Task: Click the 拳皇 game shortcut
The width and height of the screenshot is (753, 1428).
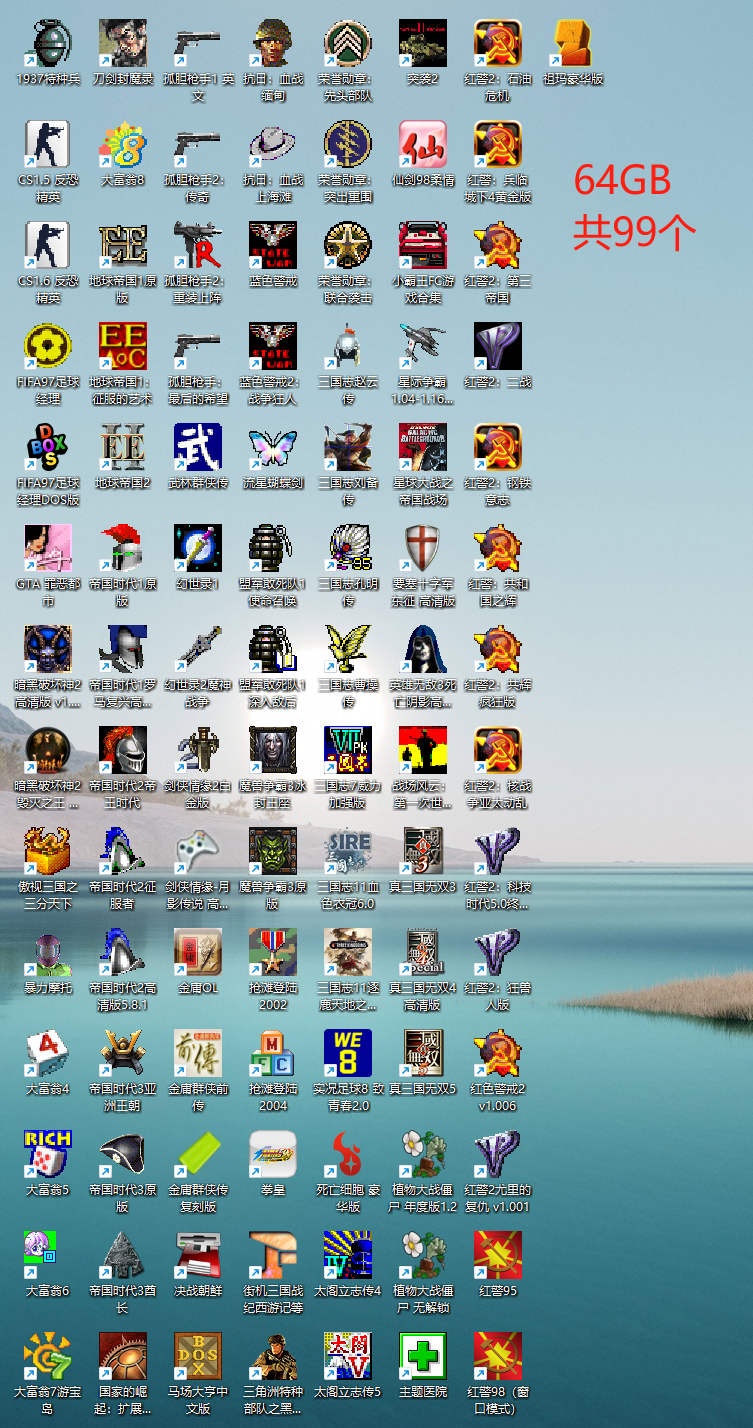Action: (273, 1155)
